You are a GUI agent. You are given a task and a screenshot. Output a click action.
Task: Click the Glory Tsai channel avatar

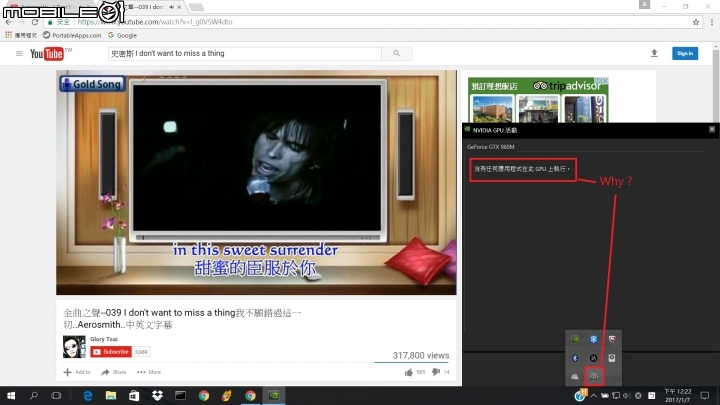click(x=74, y=347)
